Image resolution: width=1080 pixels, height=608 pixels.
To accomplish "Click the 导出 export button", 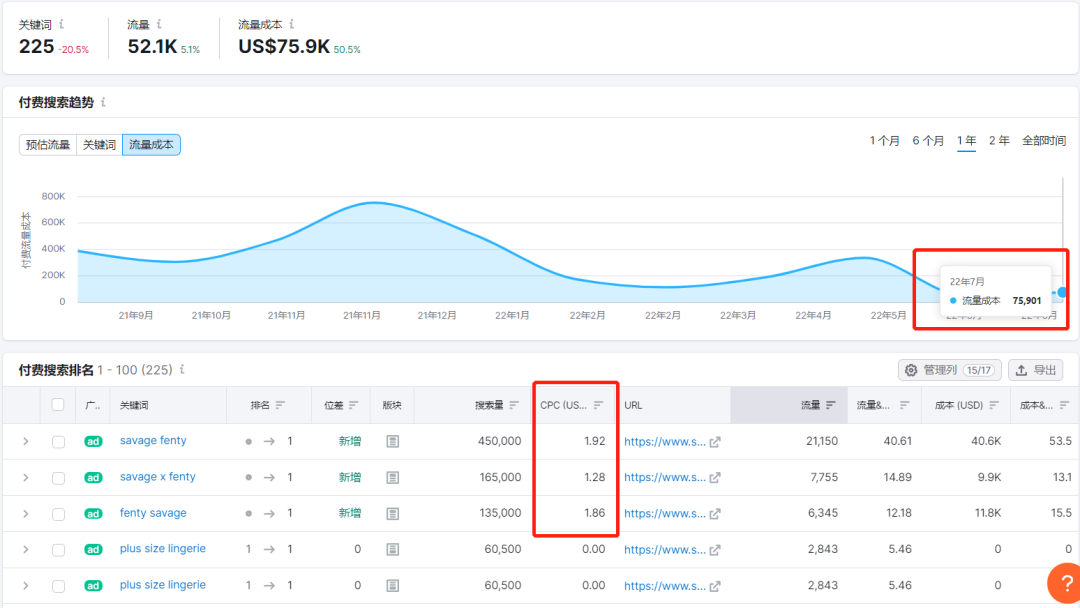I will 1034,370.
